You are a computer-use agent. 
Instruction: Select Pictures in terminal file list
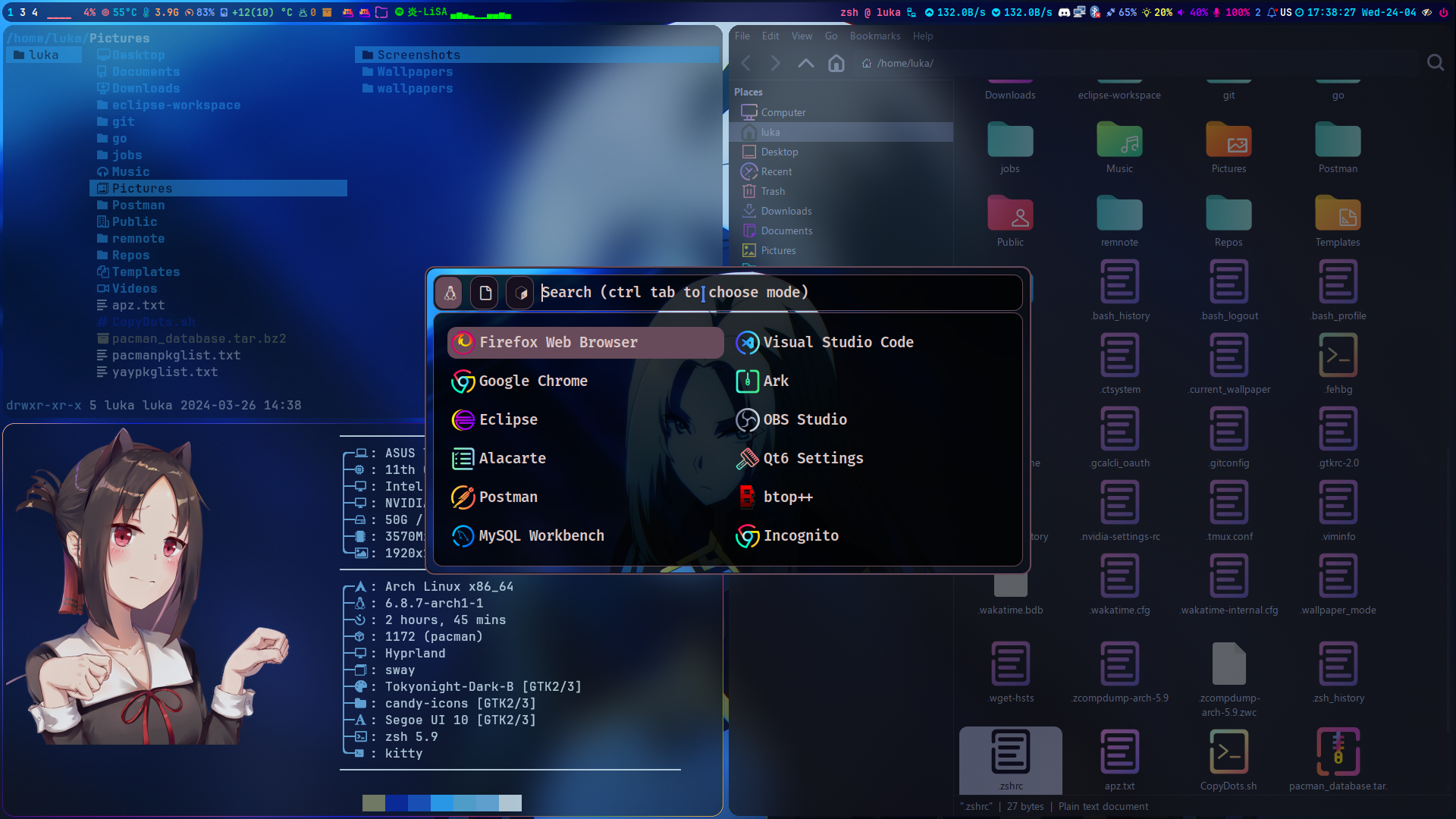coord(218,188)
